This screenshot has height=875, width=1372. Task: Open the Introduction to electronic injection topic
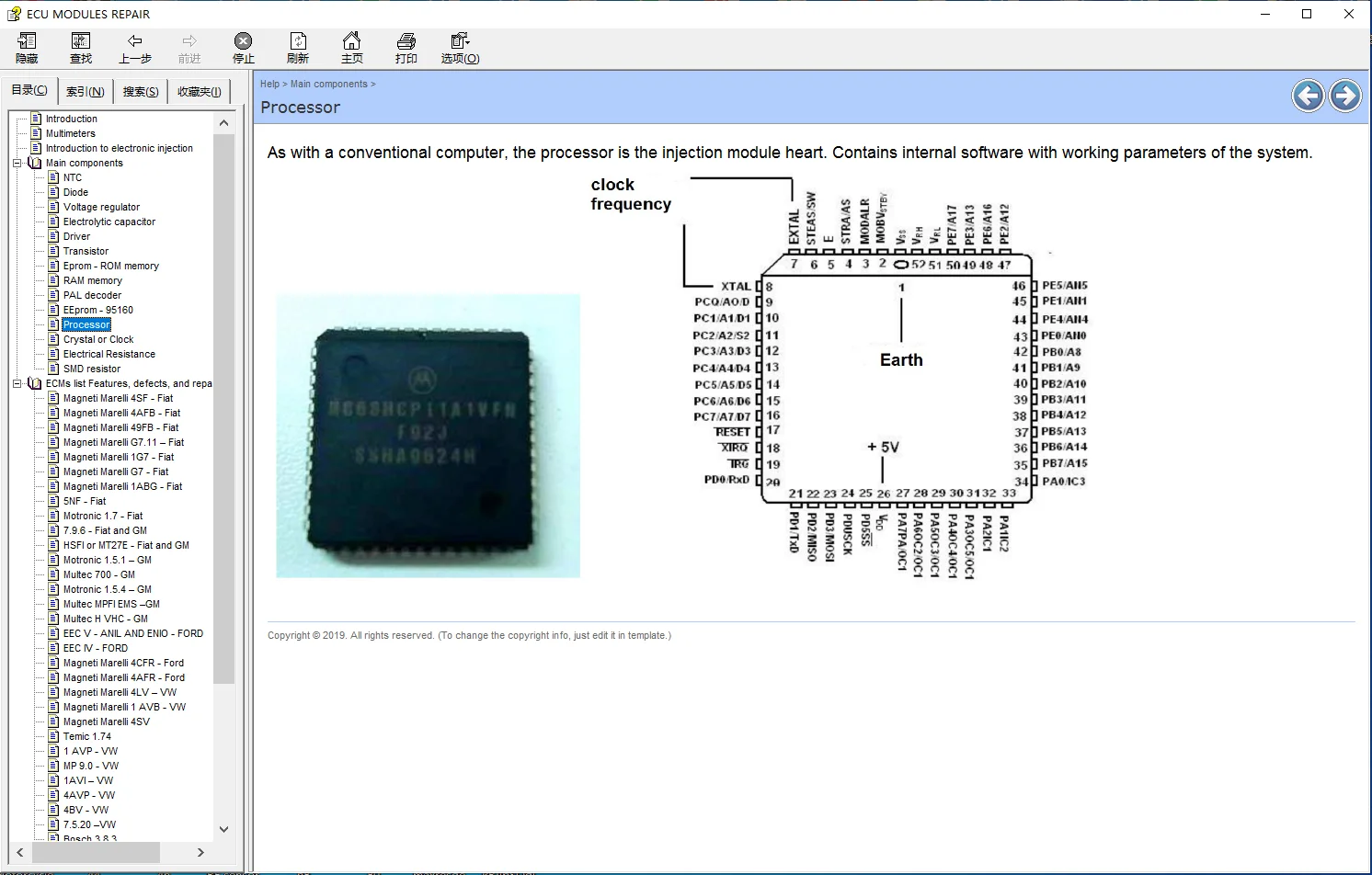[x=120, y=148]
